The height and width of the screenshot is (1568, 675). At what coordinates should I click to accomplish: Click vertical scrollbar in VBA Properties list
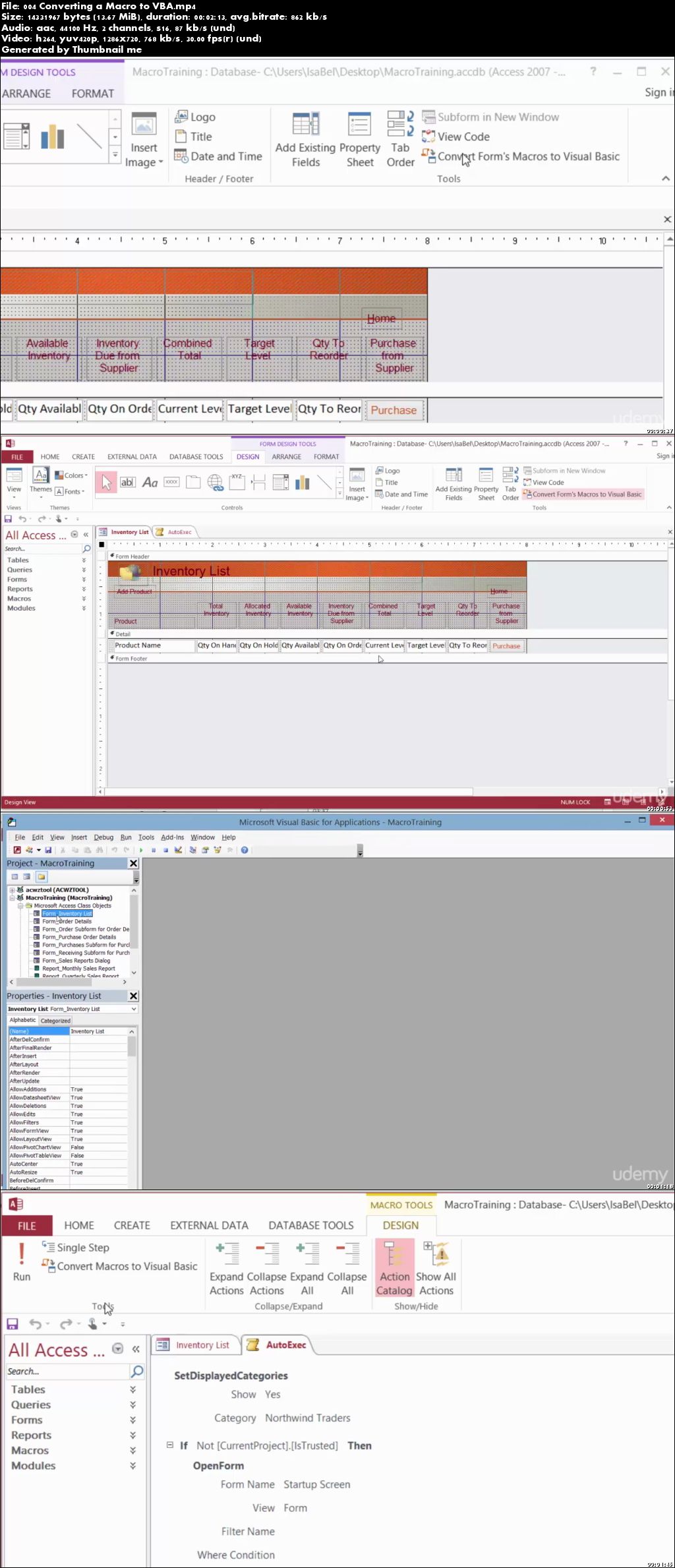click(132, 1046)
